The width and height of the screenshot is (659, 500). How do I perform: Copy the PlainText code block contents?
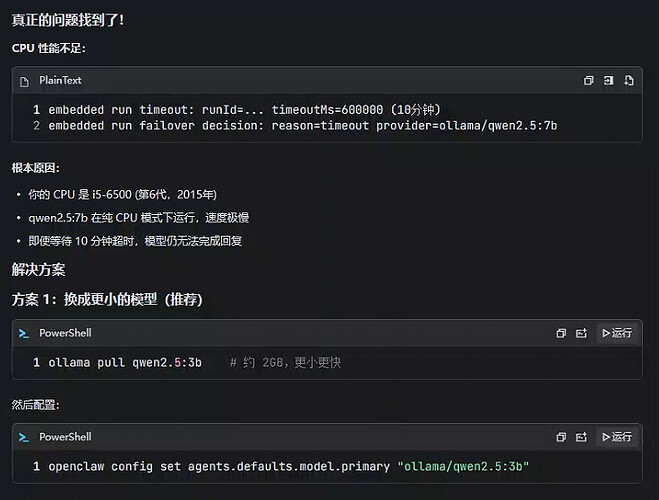pos(588,80)
